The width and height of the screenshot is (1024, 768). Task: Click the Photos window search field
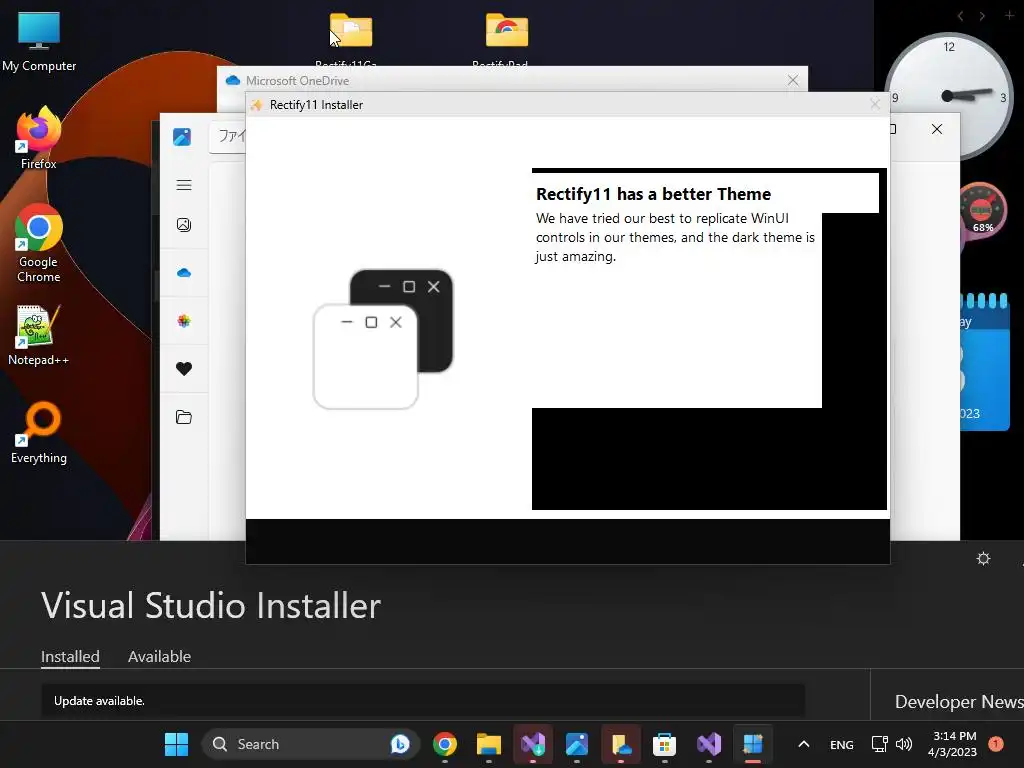(x=228, y=136)
